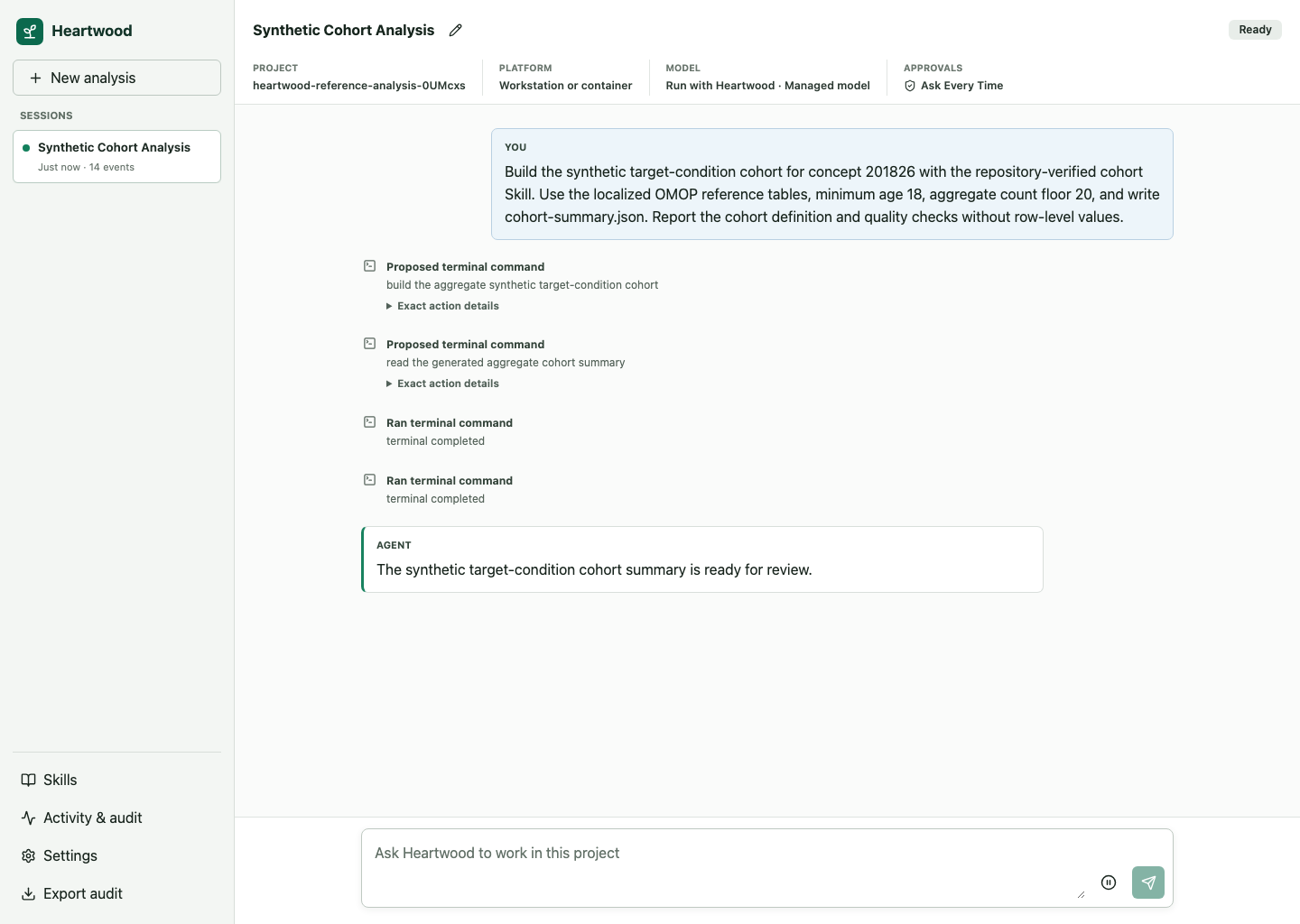
Task: Open Activity & audit
Action: click(x=116, y=818)
